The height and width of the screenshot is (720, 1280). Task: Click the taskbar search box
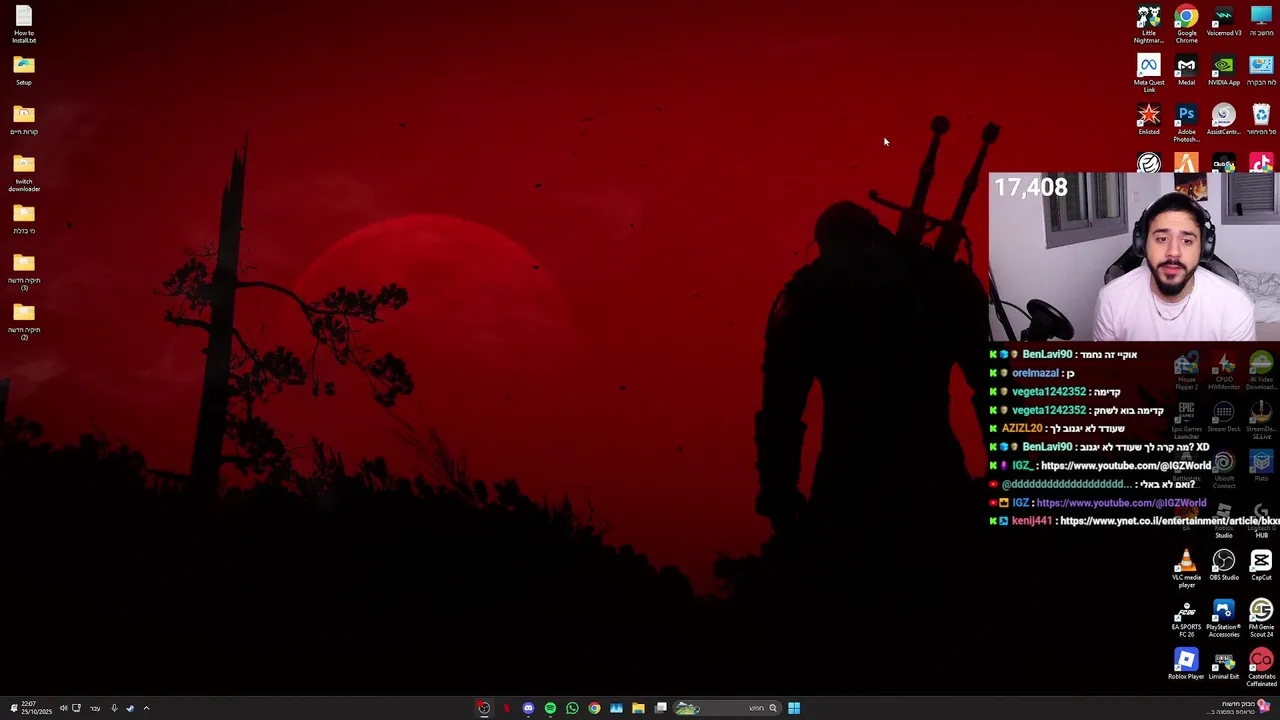coord(725,708)
